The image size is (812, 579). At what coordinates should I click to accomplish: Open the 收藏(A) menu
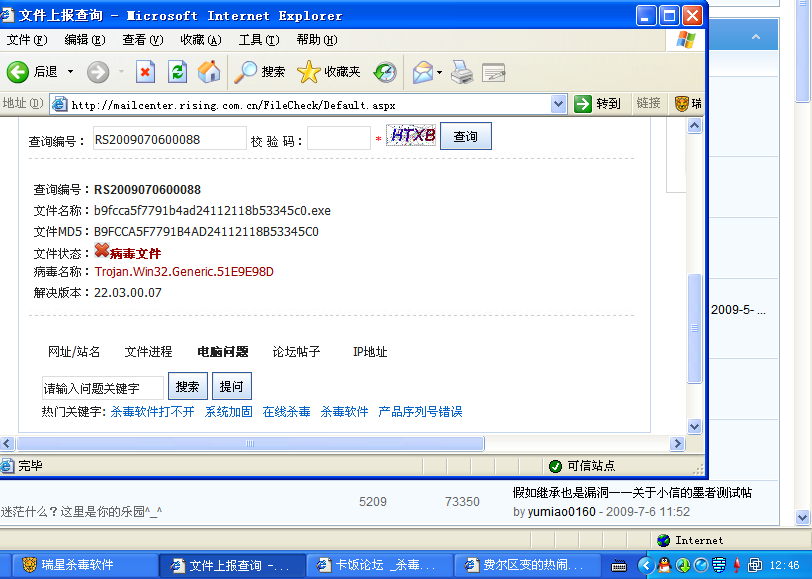200,40
